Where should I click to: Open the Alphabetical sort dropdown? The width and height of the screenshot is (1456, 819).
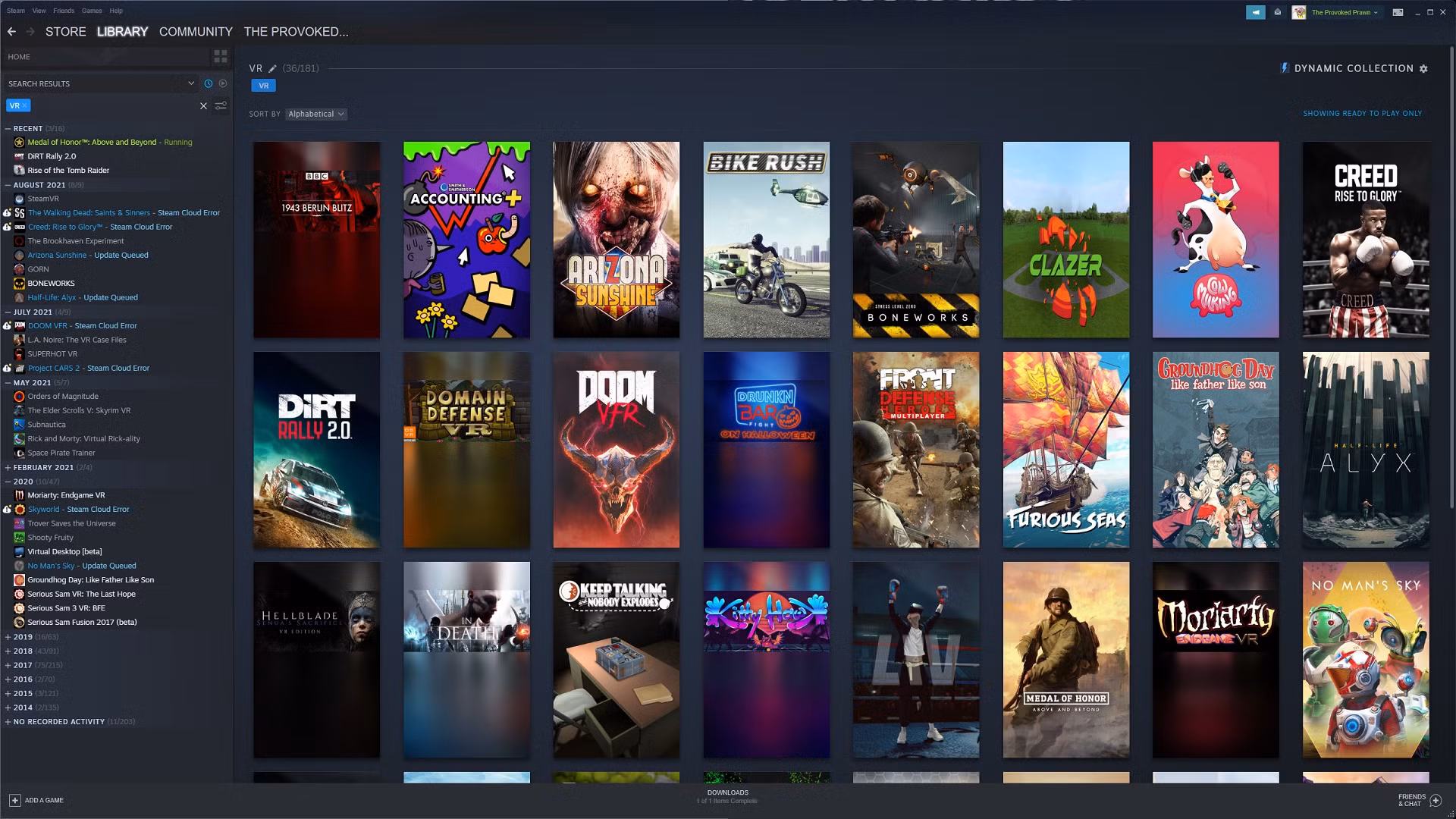point(316,114)
